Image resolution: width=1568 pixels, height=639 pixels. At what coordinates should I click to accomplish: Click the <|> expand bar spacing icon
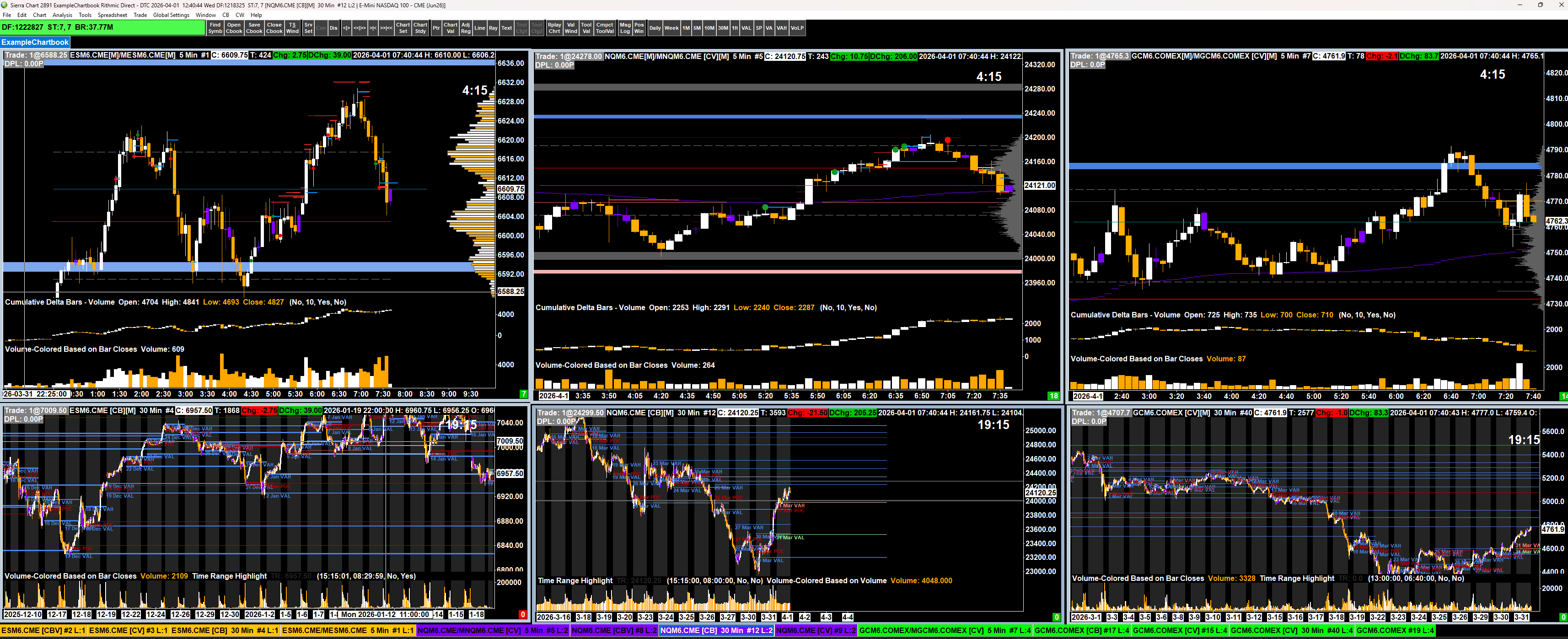pyautogui.click(x=346, y=28)
